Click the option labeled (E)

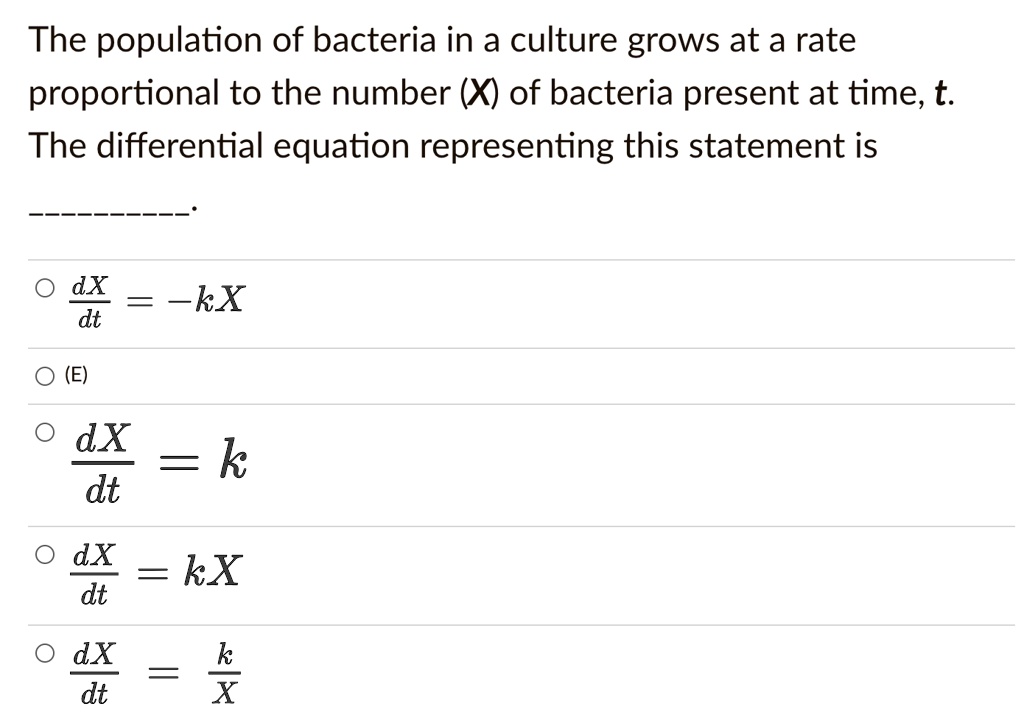pos(75,375)
